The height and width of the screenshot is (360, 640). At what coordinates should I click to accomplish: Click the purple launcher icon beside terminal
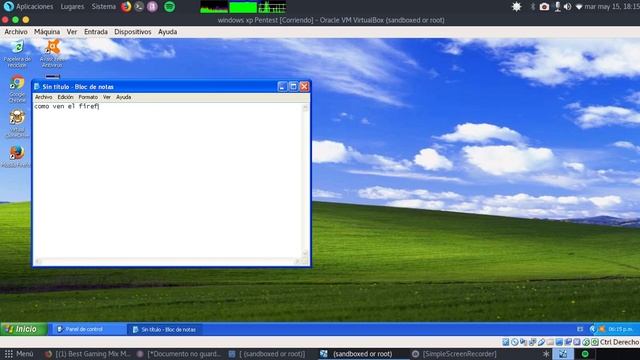point(152,7)
